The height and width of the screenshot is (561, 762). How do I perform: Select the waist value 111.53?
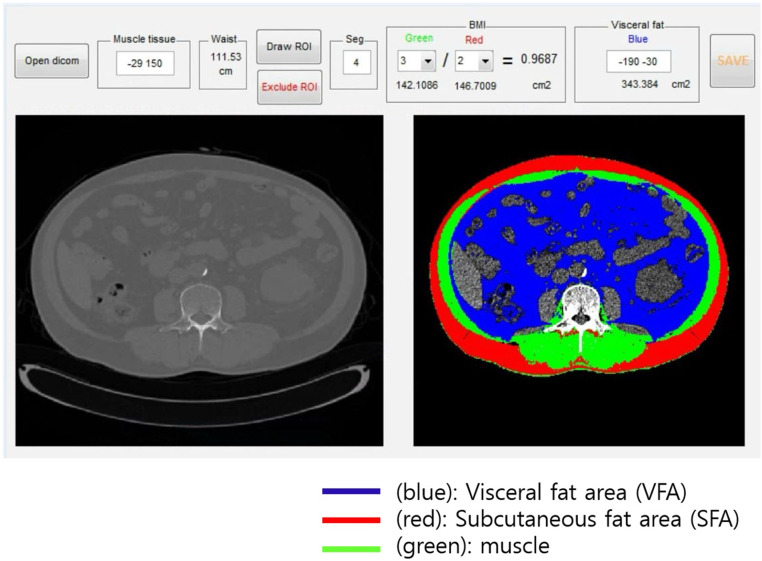tap(225, 57)
